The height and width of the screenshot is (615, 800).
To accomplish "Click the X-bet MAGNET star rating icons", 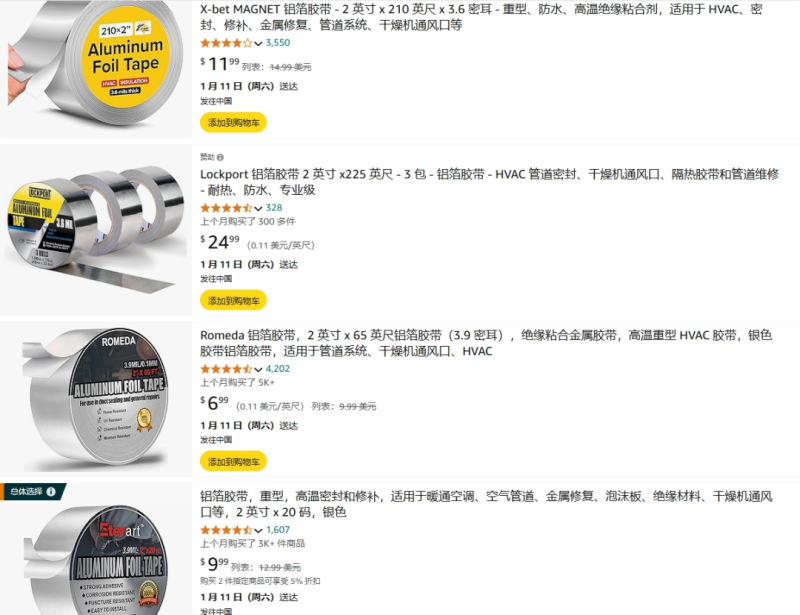I will click(226, 43).
